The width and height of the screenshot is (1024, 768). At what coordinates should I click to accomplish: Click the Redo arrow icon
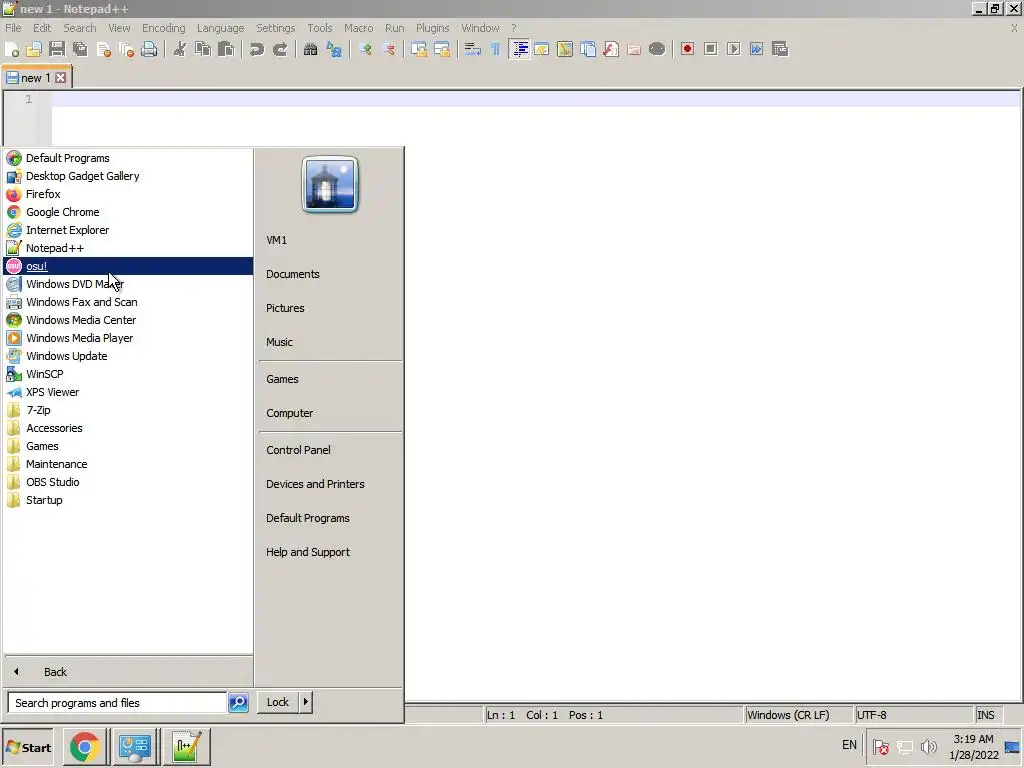click(280, 50)
